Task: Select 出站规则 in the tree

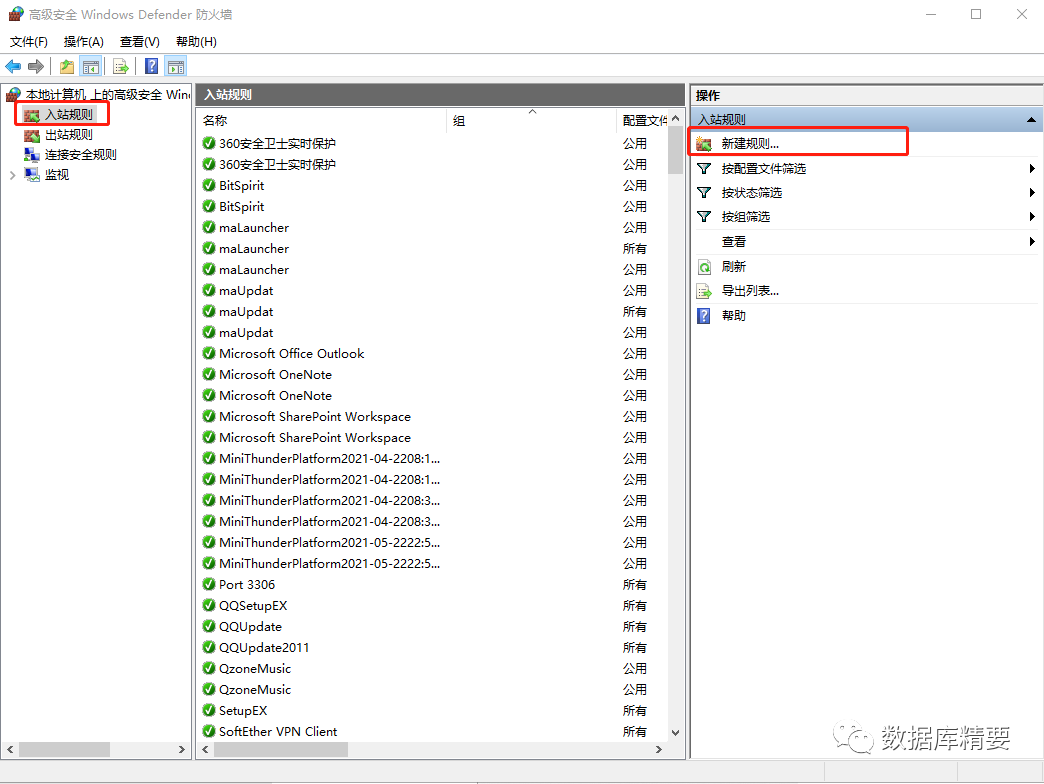Action: pos(69,134)
